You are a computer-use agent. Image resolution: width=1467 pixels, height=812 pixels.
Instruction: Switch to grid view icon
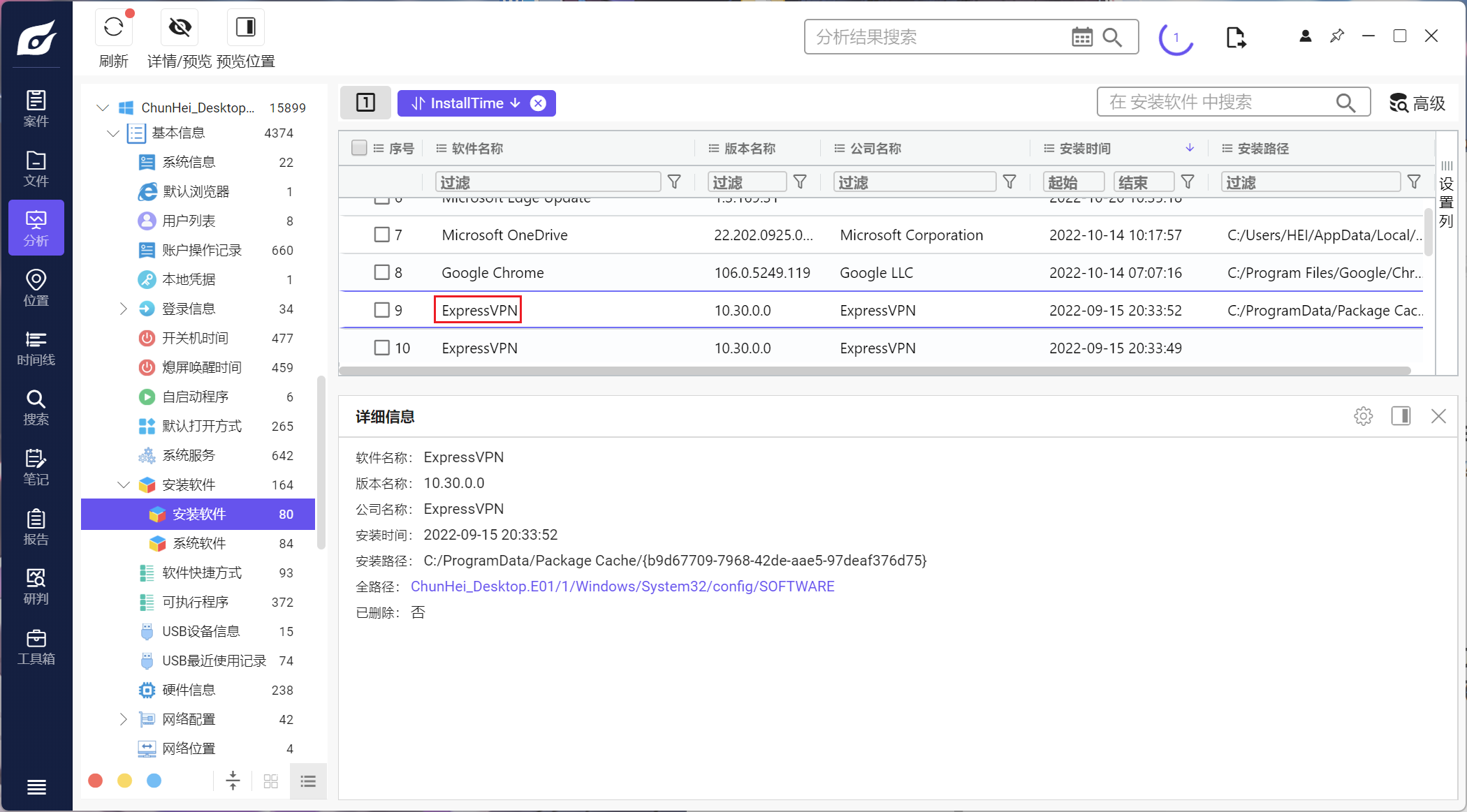(271, 781)
